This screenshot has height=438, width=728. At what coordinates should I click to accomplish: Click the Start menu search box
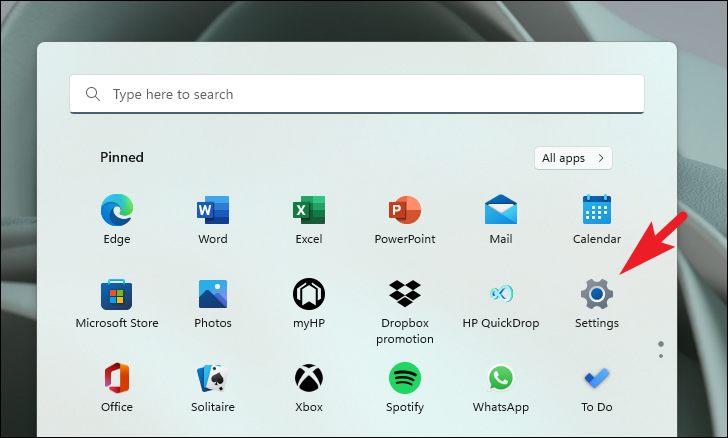(357, 94)
